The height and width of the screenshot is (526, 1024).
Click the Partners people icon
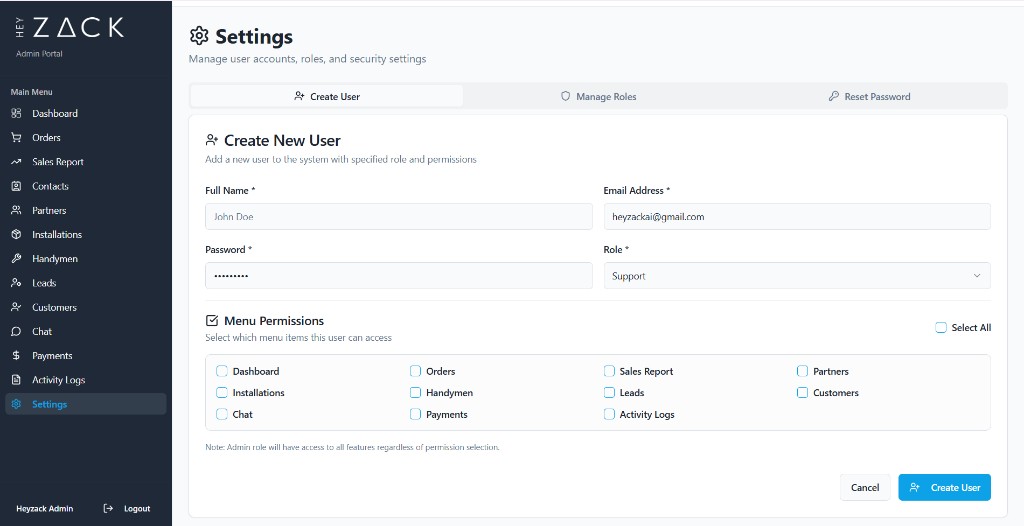click(x=16, y=210)
